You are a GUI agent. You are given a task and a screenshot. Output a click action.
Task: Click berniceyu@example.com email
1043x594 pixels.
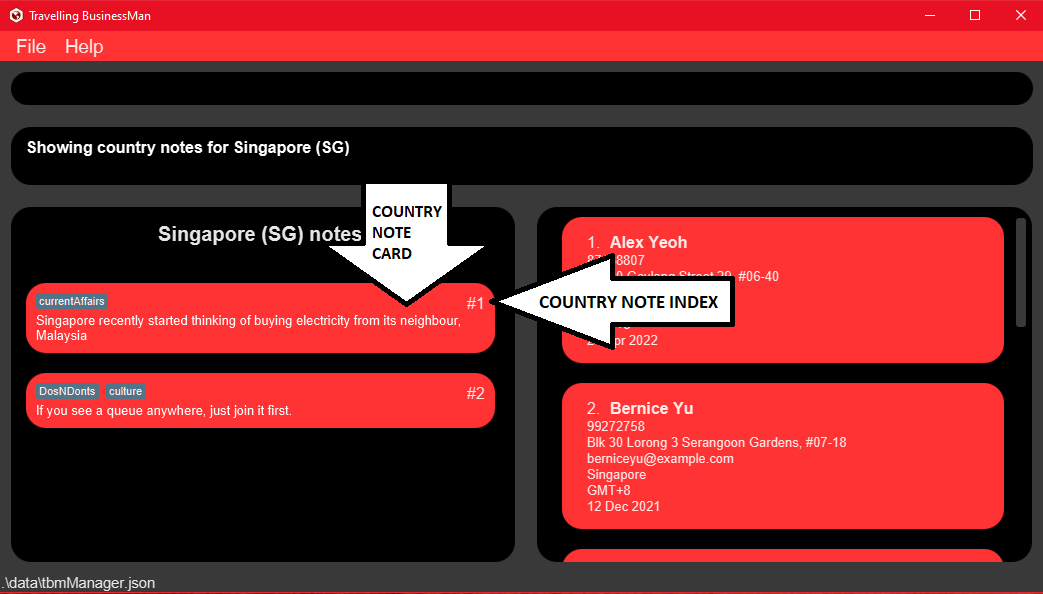[660, 458]
